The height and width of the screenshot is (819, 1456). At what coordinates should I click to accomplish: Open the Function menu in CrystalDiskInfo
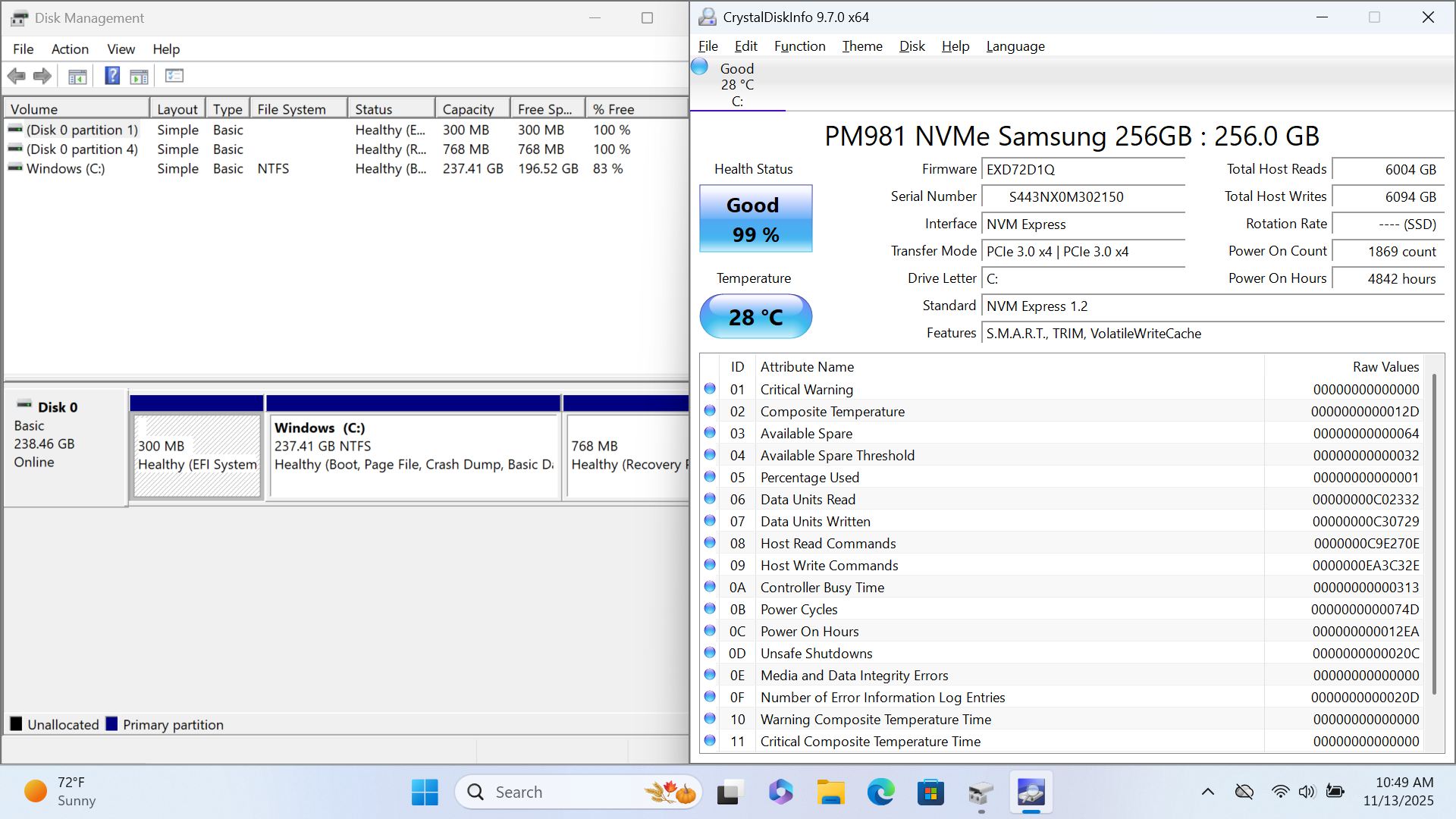tap(799, 46)
